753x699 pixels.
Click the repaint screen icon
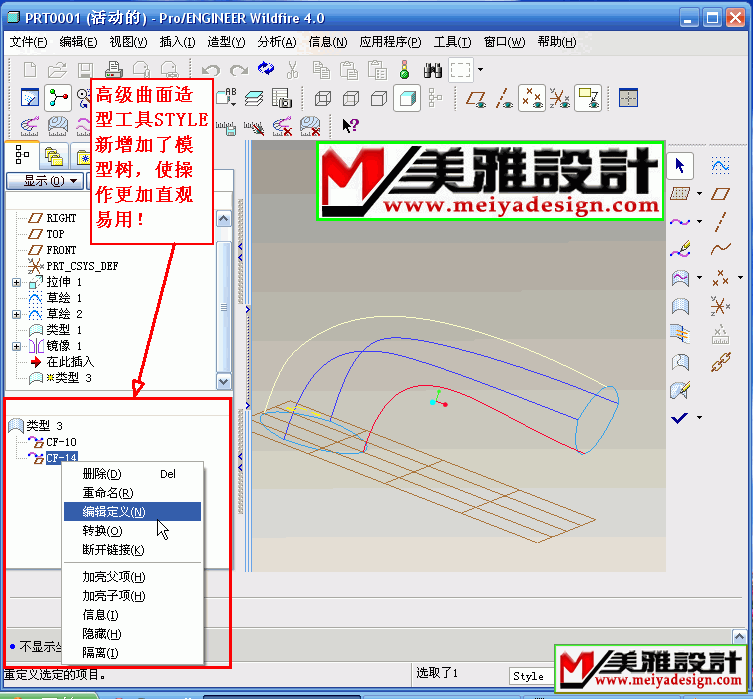pos(30,98)
